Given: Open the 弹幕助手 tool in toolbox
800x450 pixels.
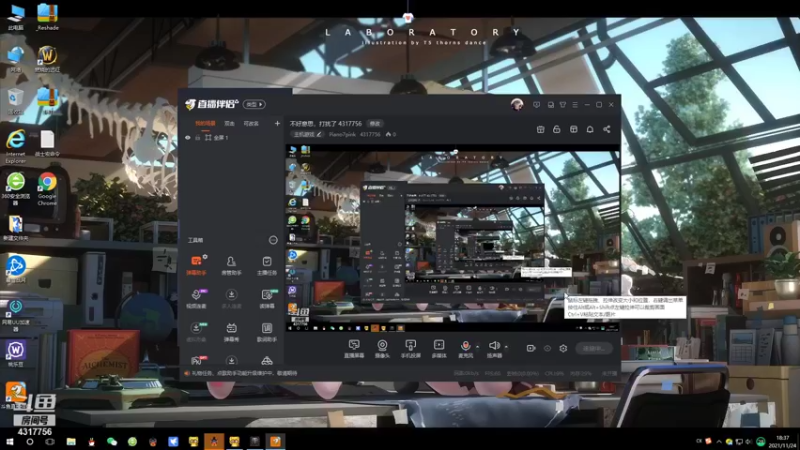Looking at the screenshot, I should pos(196,265).
